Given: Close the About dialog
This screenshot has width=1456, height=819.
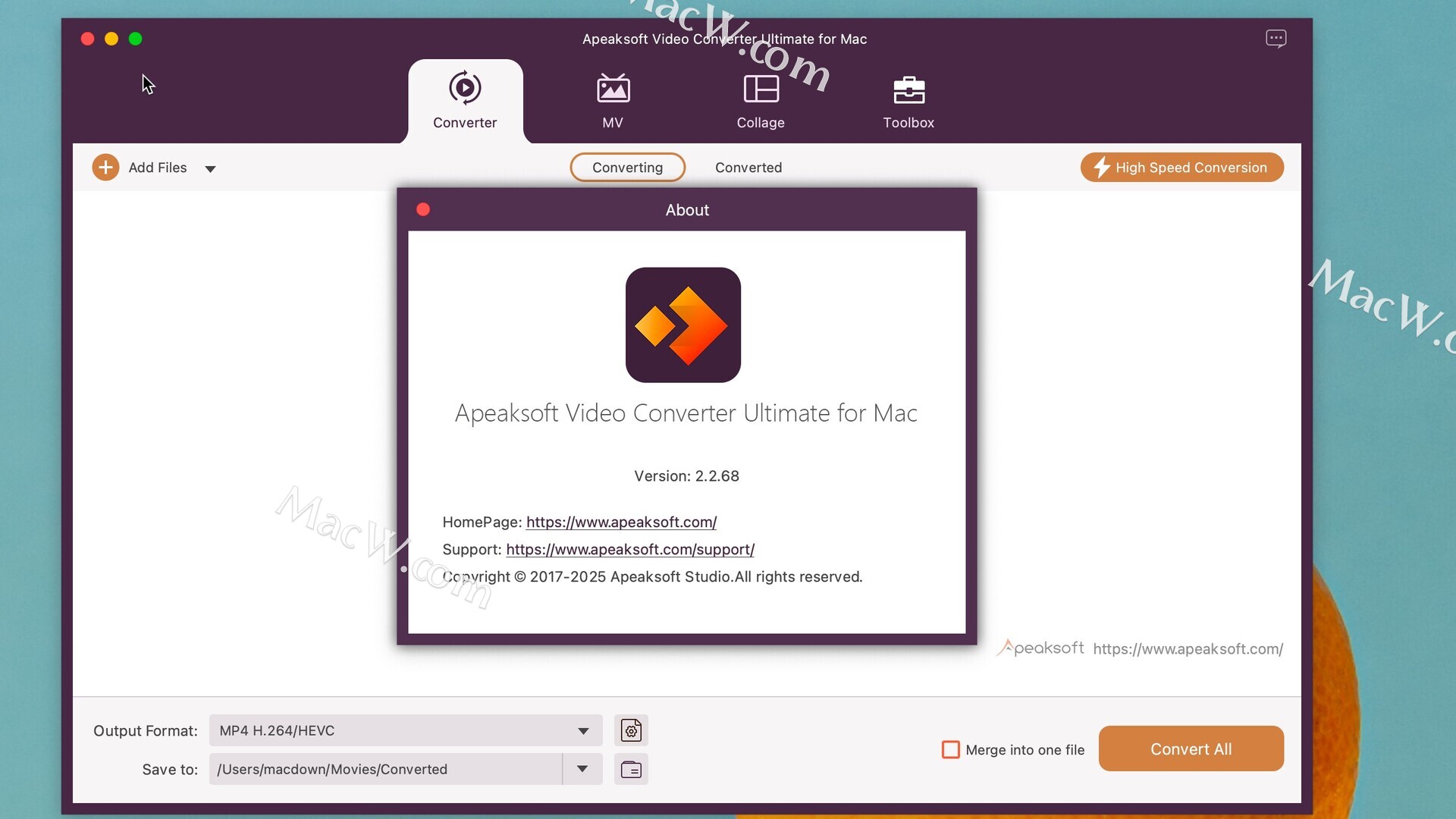Looking at the screenshot, I should pyautogui.click(x=423, y=209).
